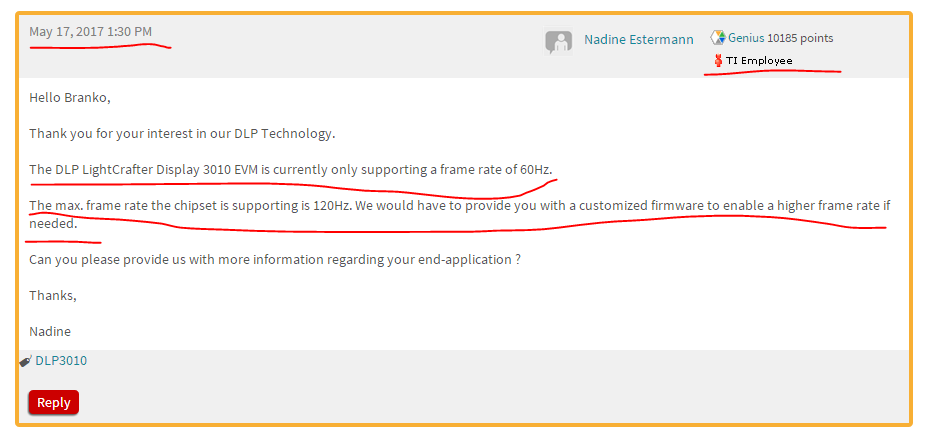
Task: Click the 'Thank you for your interest' sentence
Action: (x=182, y=133)
